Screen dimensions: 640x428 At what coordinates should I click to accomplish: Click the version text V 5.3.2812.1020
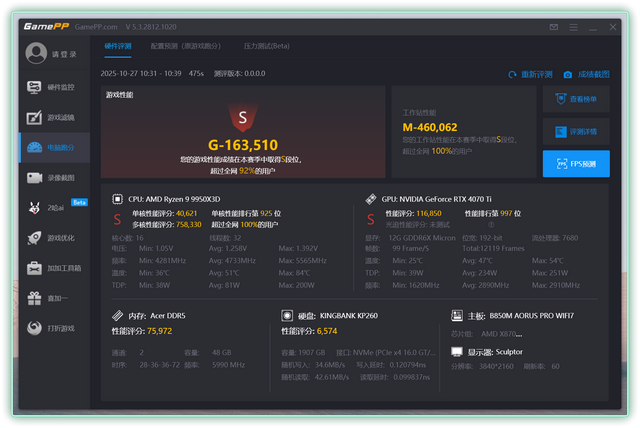(151, 27)
